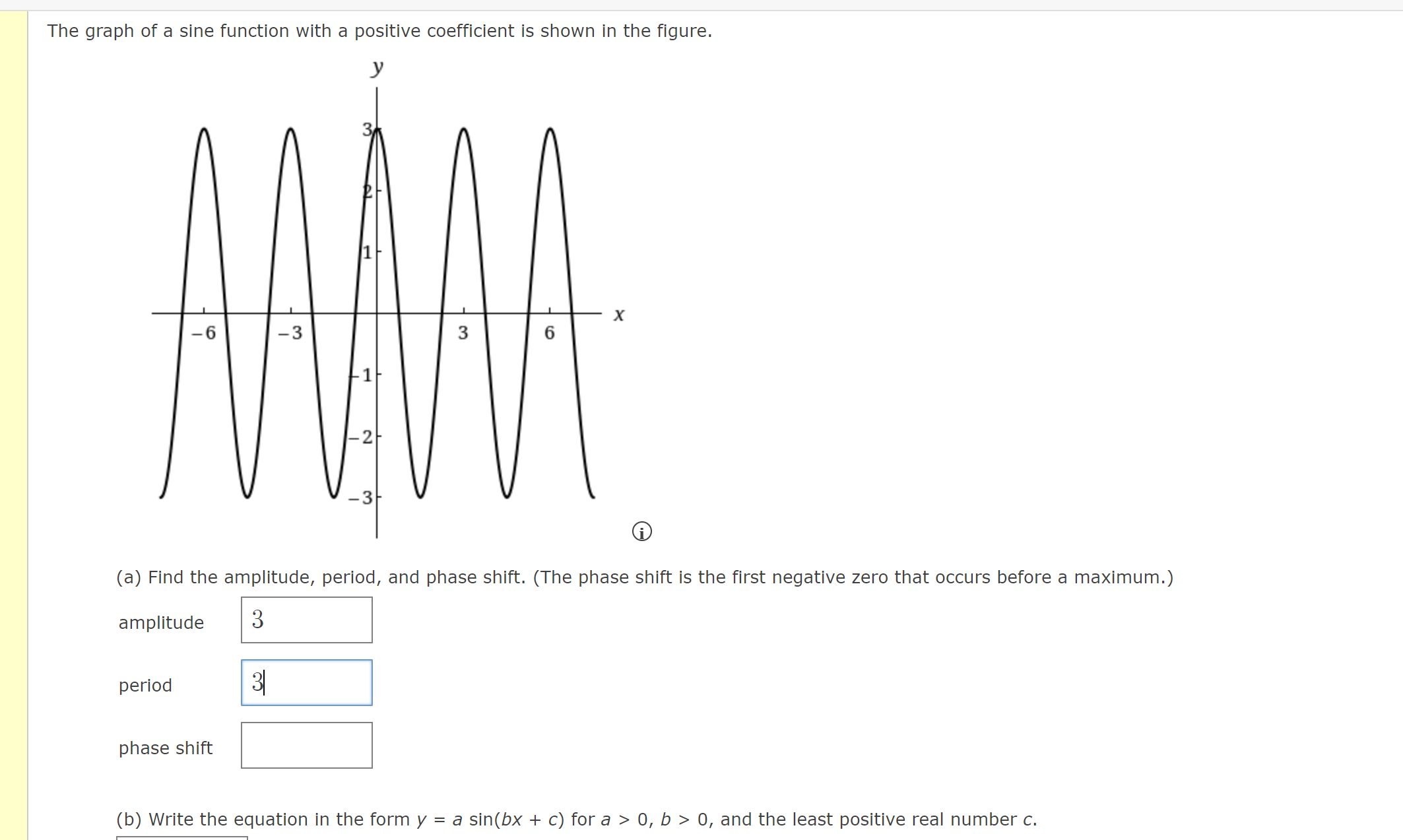Click inside the amplitude answer box

tap(306, 619)
